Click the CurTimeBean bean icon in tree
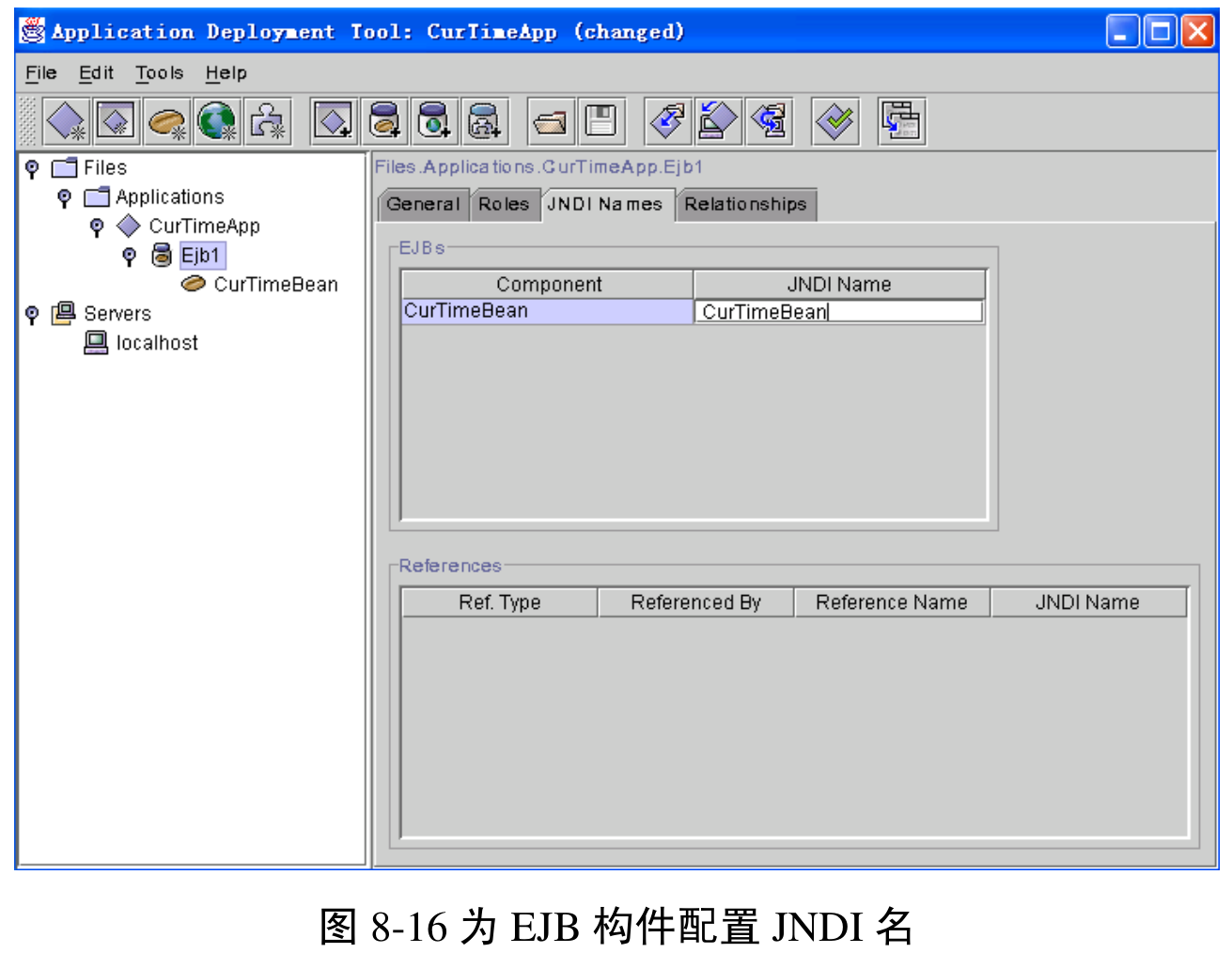Screen dimensions: 1232x953 click(x=194, y=284)
